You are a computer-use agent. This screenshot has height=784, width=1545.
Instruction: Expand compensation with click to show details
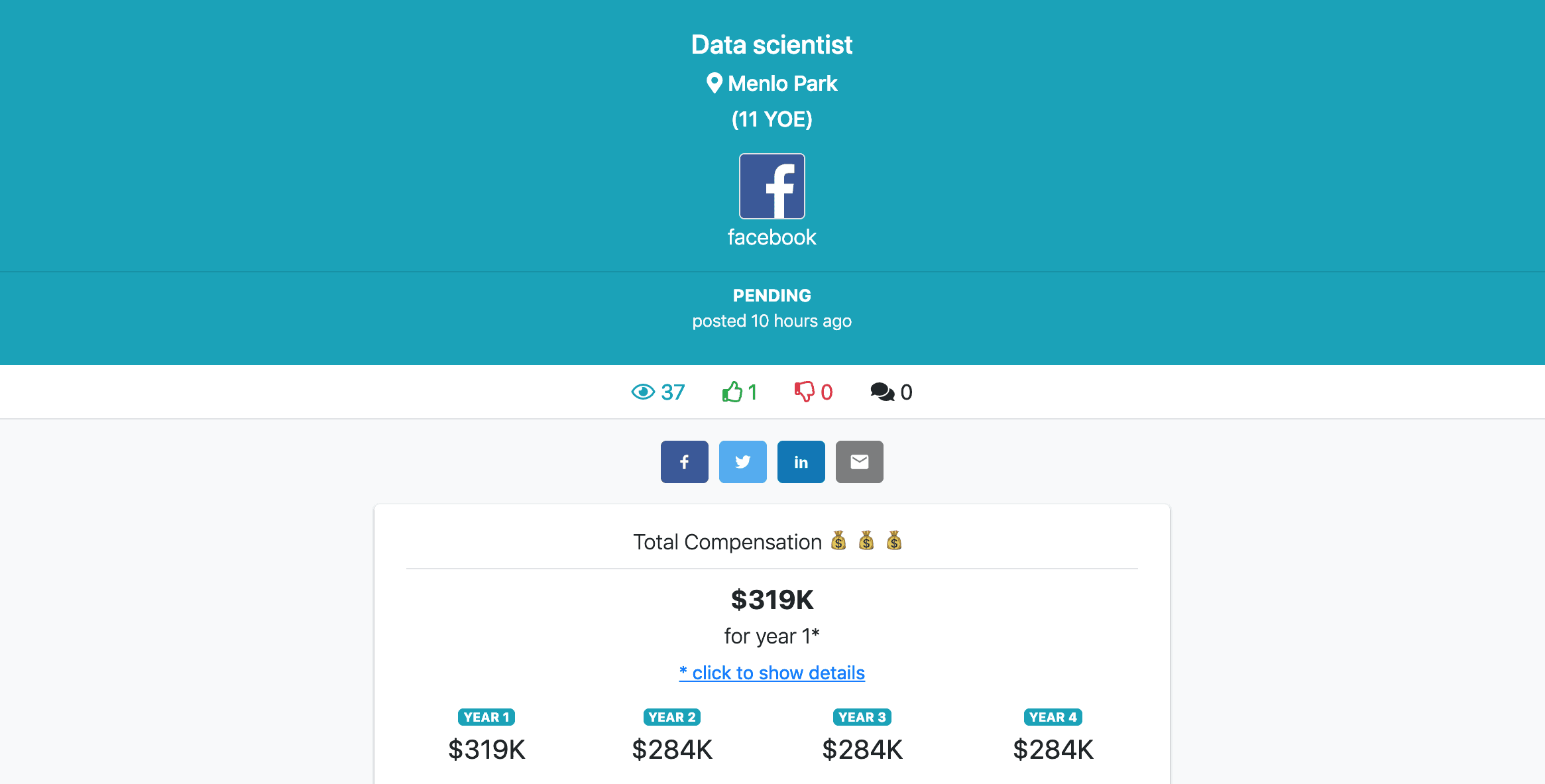(x=772, y=673)
